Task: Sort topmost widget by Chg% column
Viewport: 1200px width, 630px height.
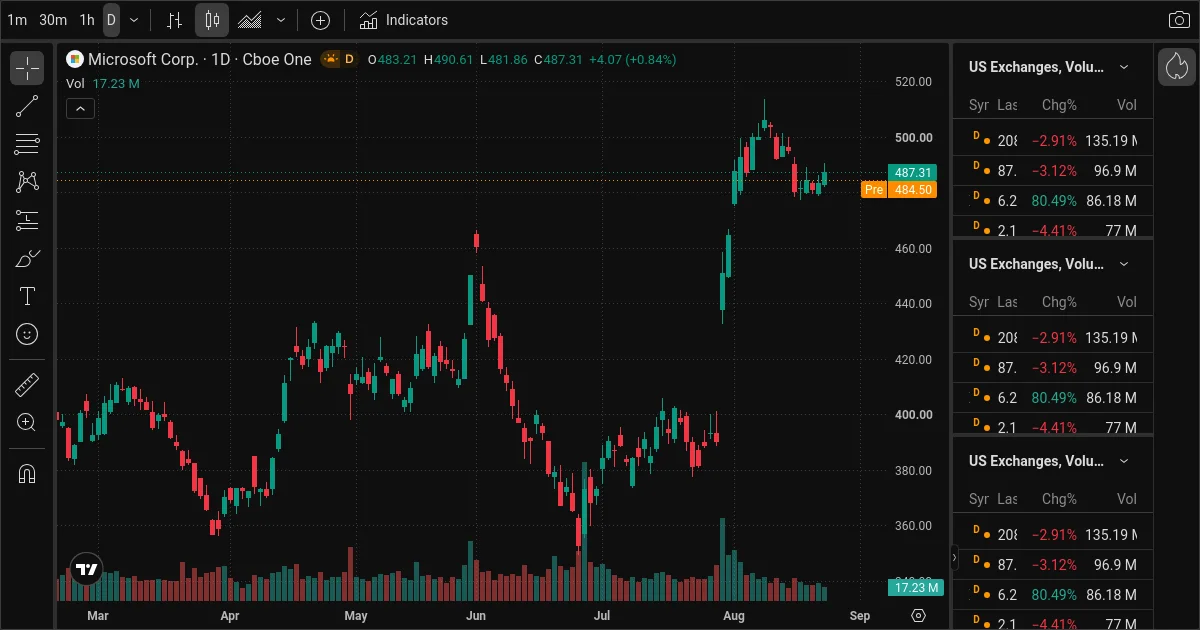Action: 1059,105
